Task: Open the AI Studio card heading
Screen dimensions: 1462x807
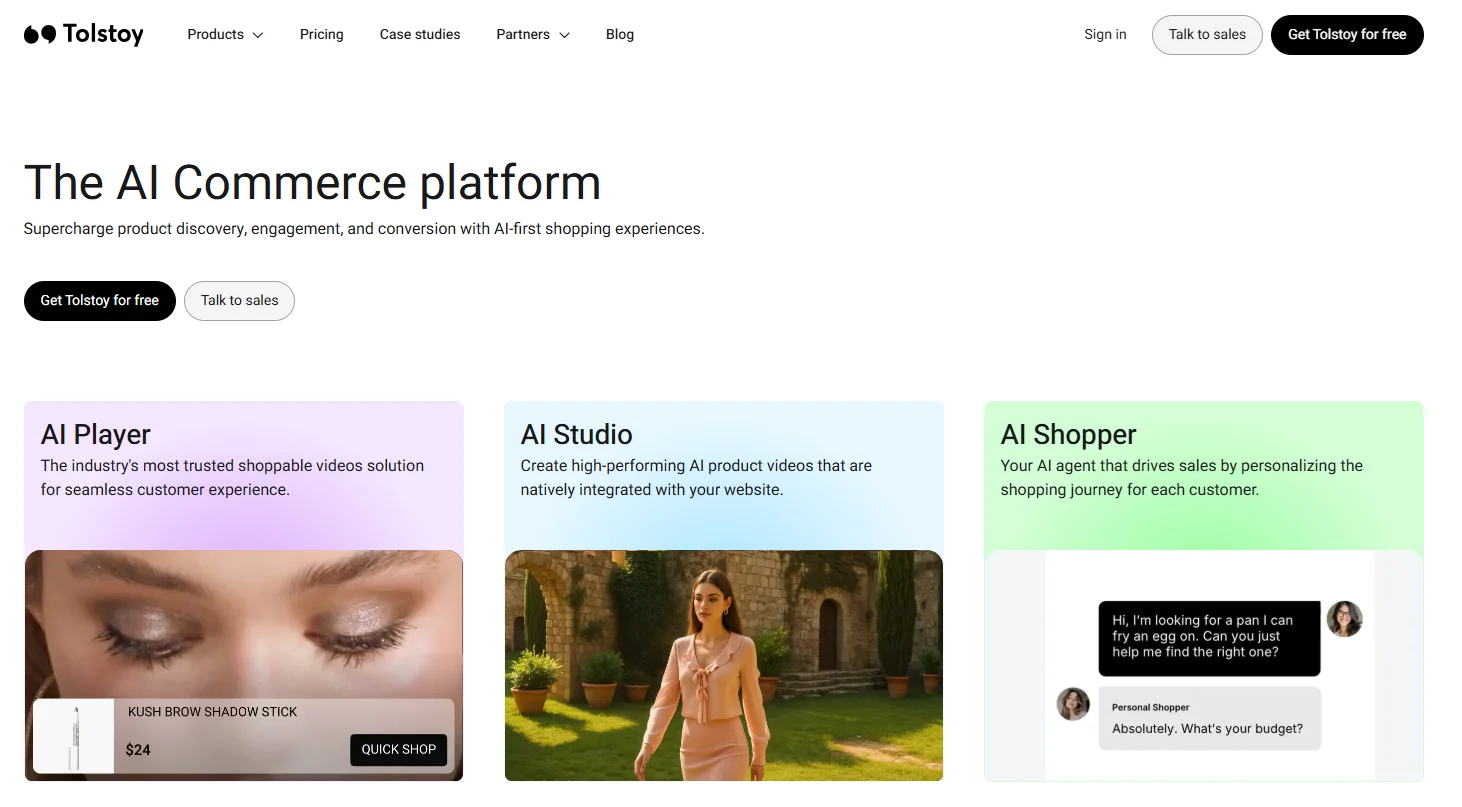Action: pos(576,434)
